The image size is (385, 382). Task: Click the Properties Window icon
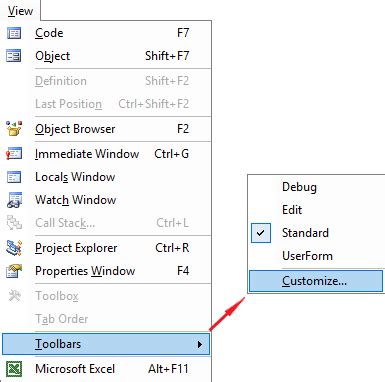(14, 271)
